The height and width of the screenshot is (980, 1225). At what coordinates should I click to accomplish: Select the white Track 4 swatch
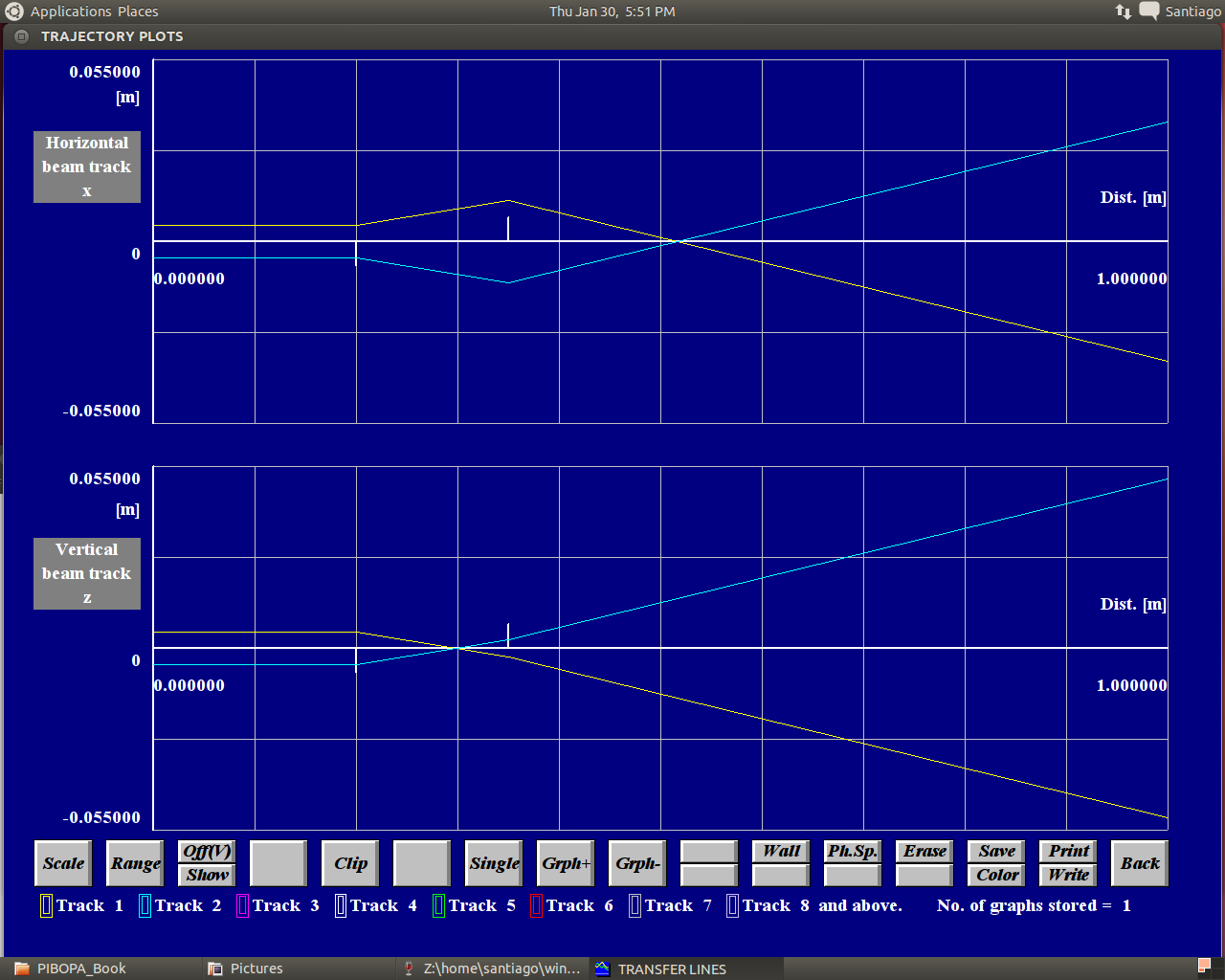341,905
